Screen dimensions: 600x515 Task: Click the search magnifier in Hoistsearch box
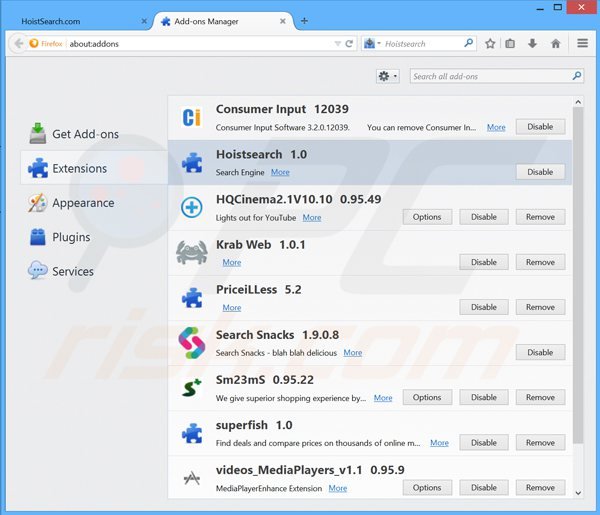pos(468,43)
